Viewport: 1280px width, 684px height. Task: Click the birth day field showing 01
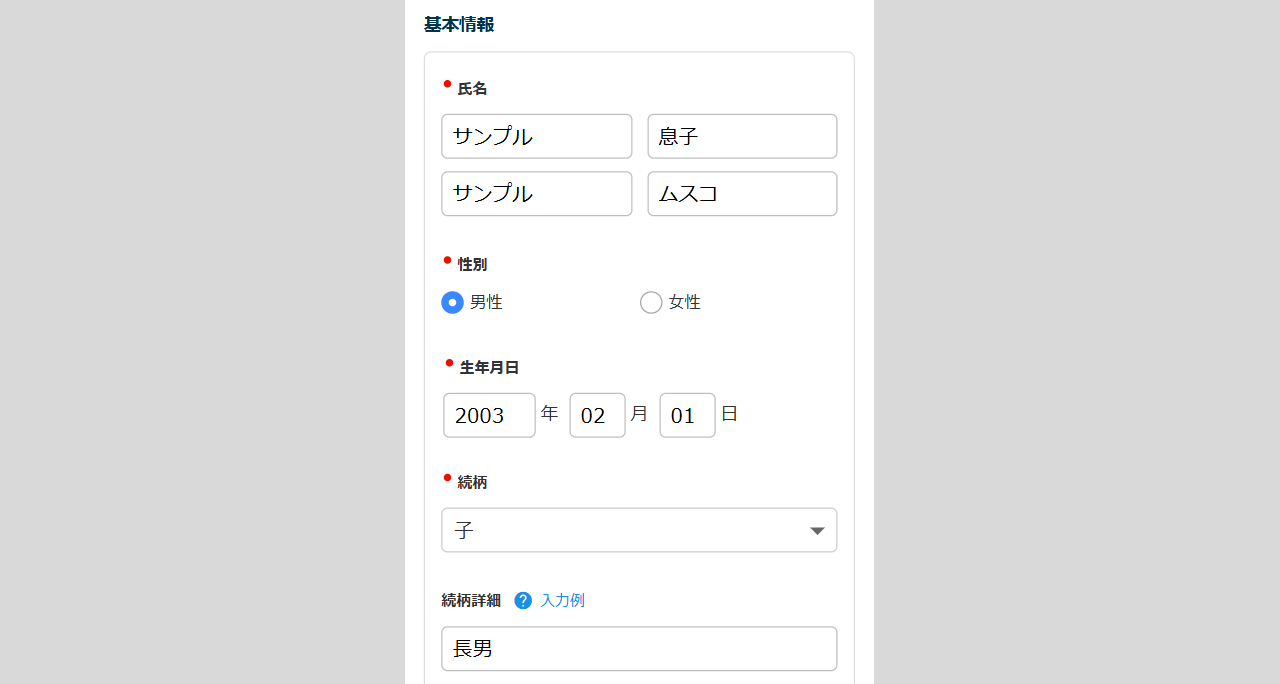[687, 415]
